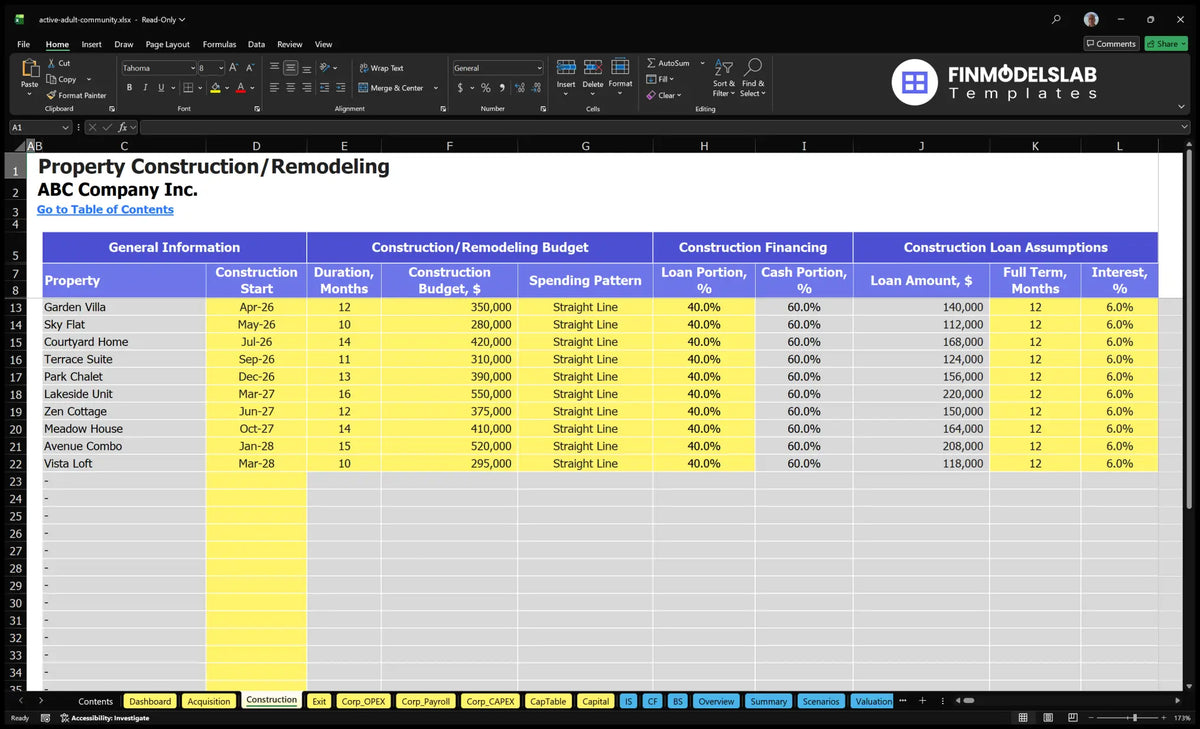Switch to the Insert ribbon tab
The width and height of the screenshot is (1200, 729).
[x=91, y=44]
